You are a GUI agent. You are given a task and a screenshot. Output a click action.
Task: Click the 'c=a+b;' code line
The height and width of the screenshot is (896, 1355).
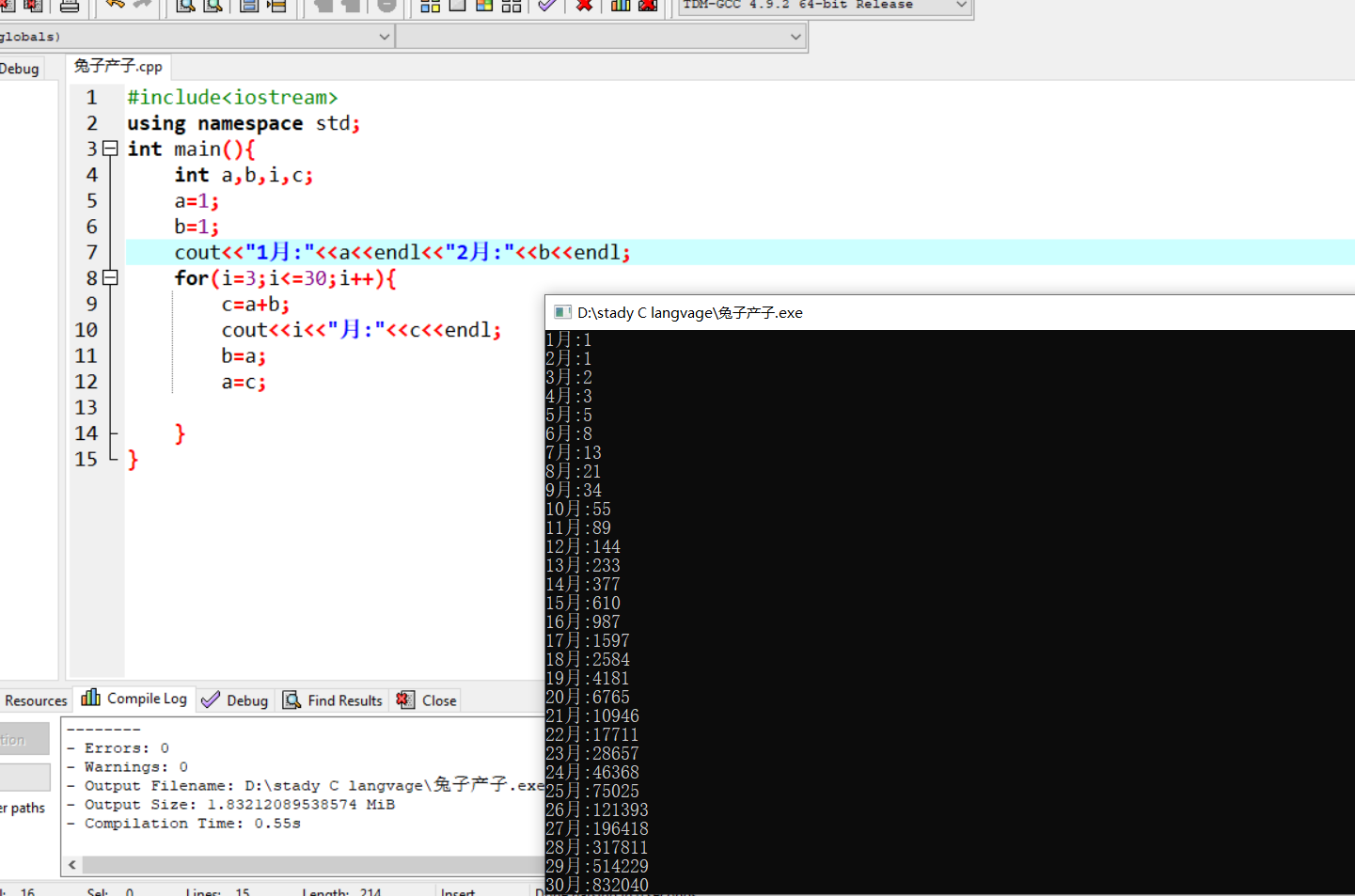[256, 305]
